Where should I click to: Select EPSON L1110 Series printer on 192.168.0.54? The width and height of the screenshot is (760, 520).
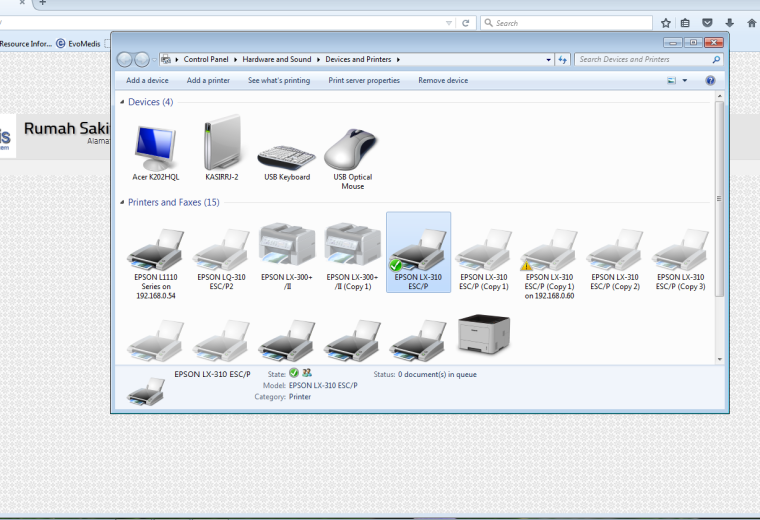coord(156,264)
